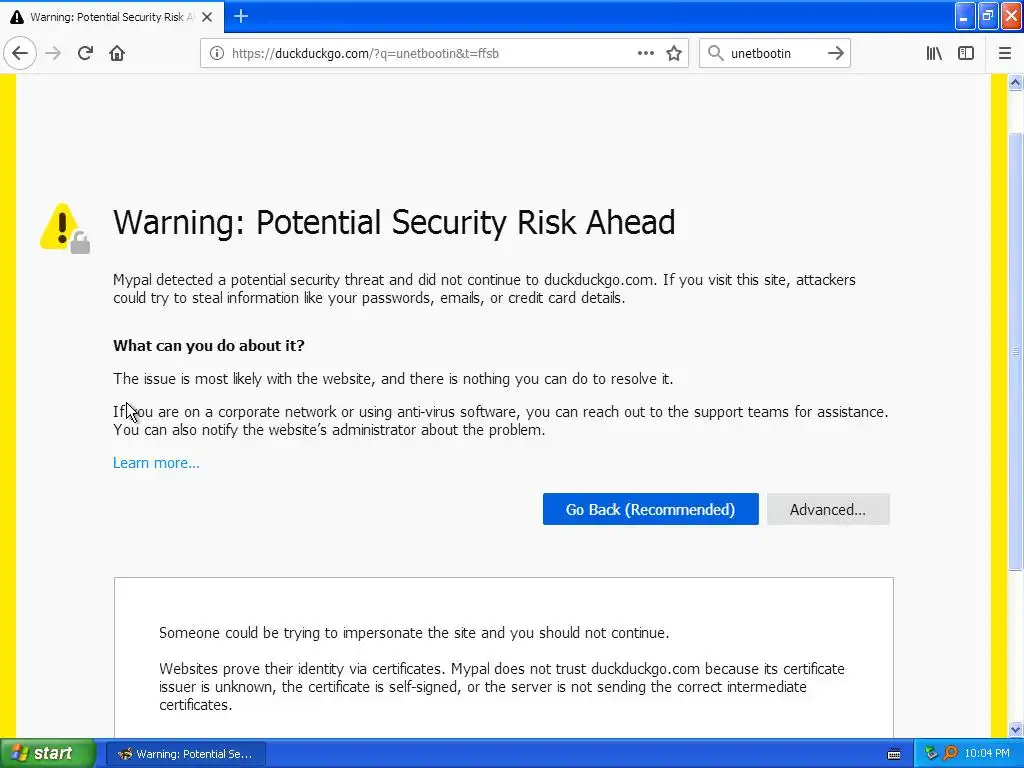Click the scrollbar up arrow
Viewport: 1024px width, 768px height.
(1016, 82)
